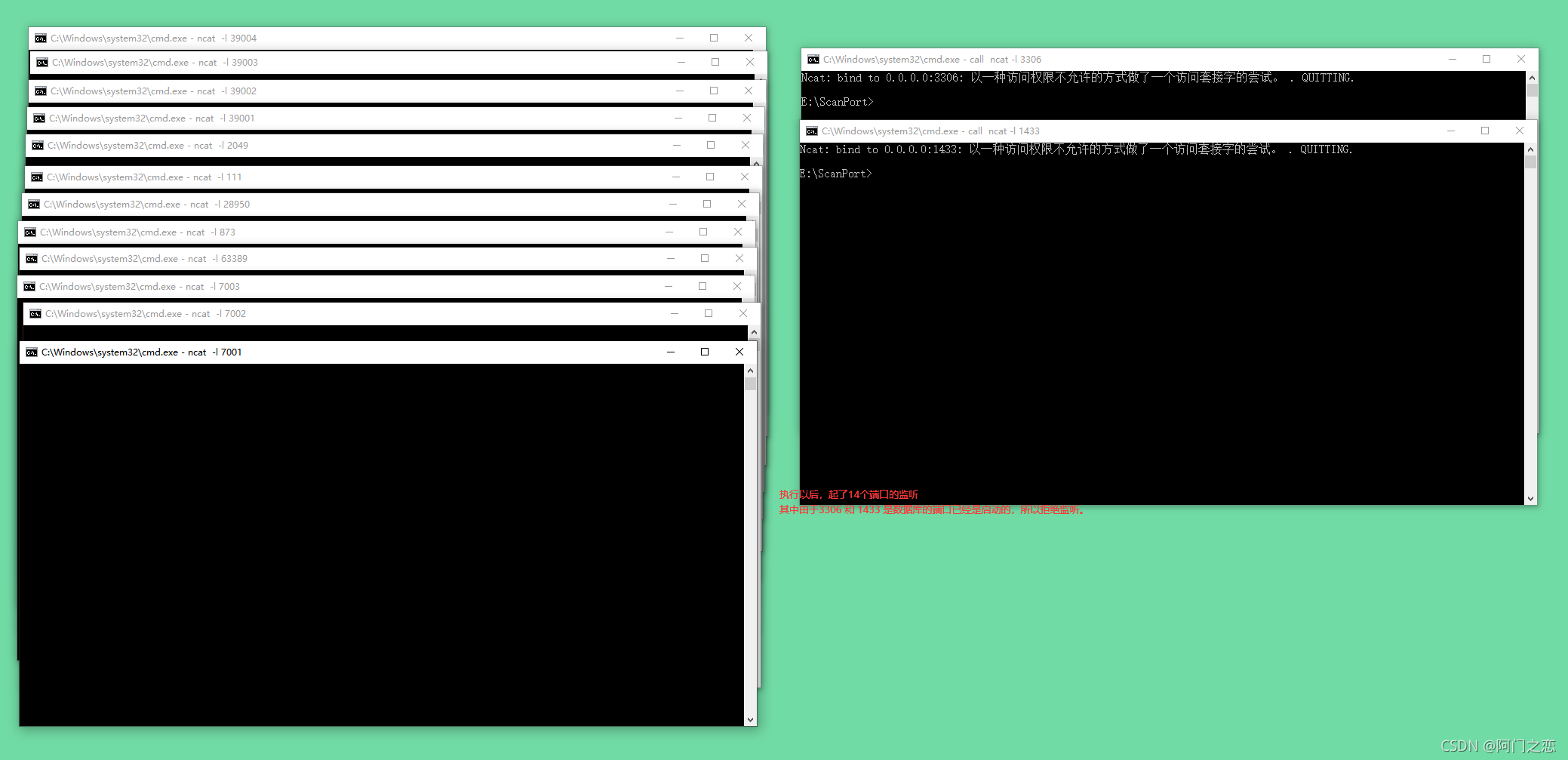Maximize the call ncat -l 3306 window

(x=1487, y=59)
